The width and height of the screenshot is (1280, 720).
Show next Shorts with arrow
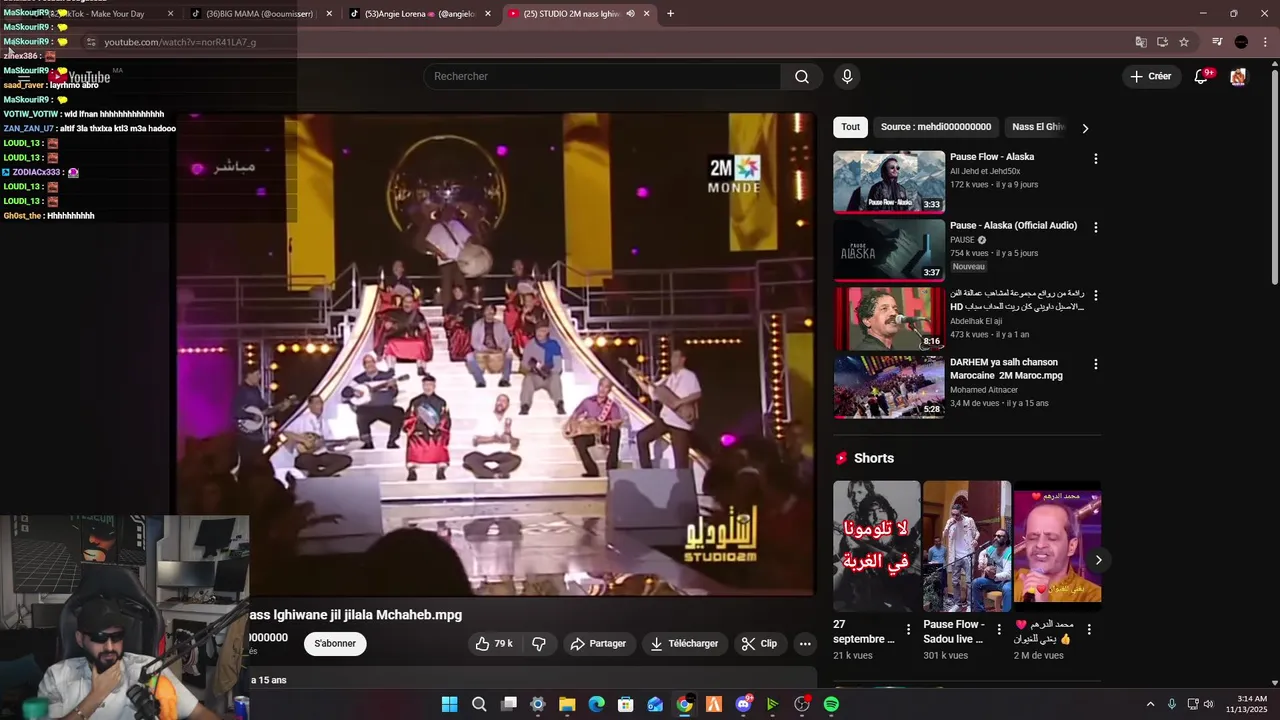[1098, 560]
